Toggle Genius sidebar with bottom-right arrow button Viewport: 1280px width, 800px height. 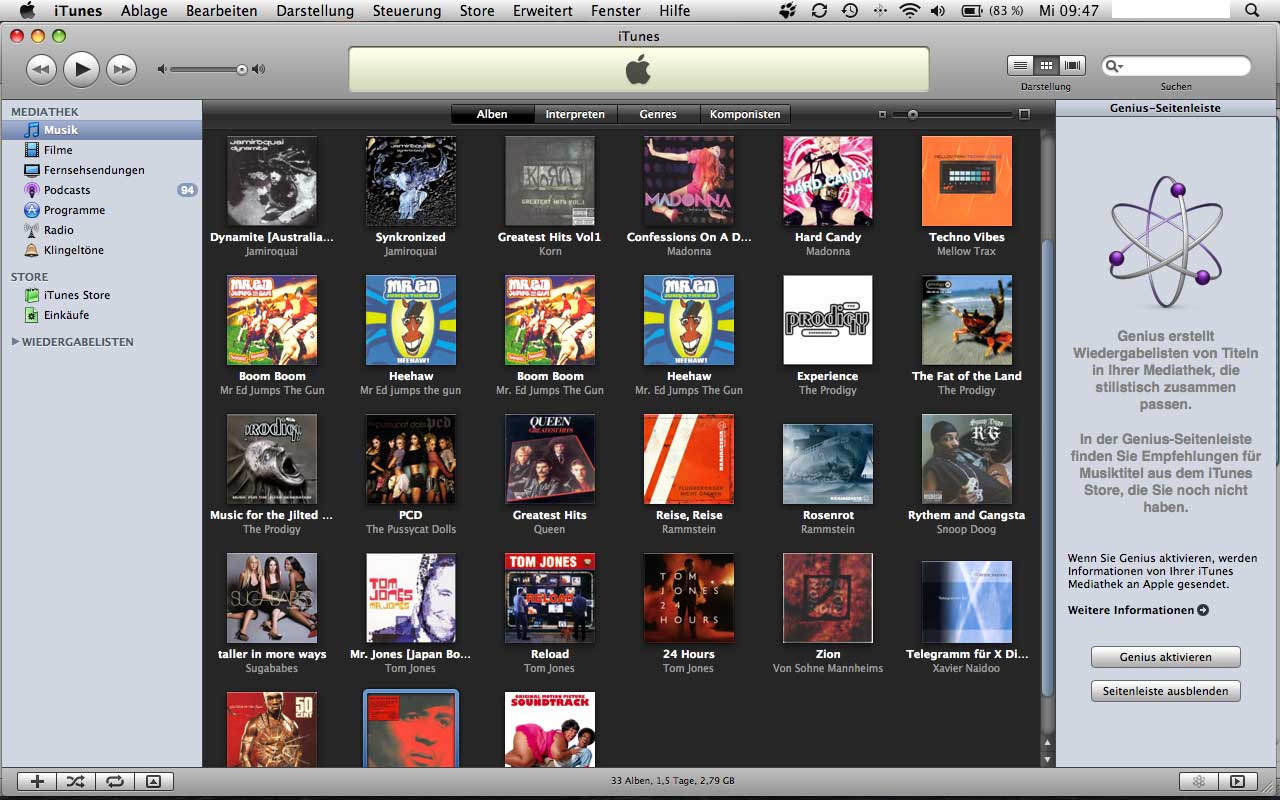(1237, 782)
